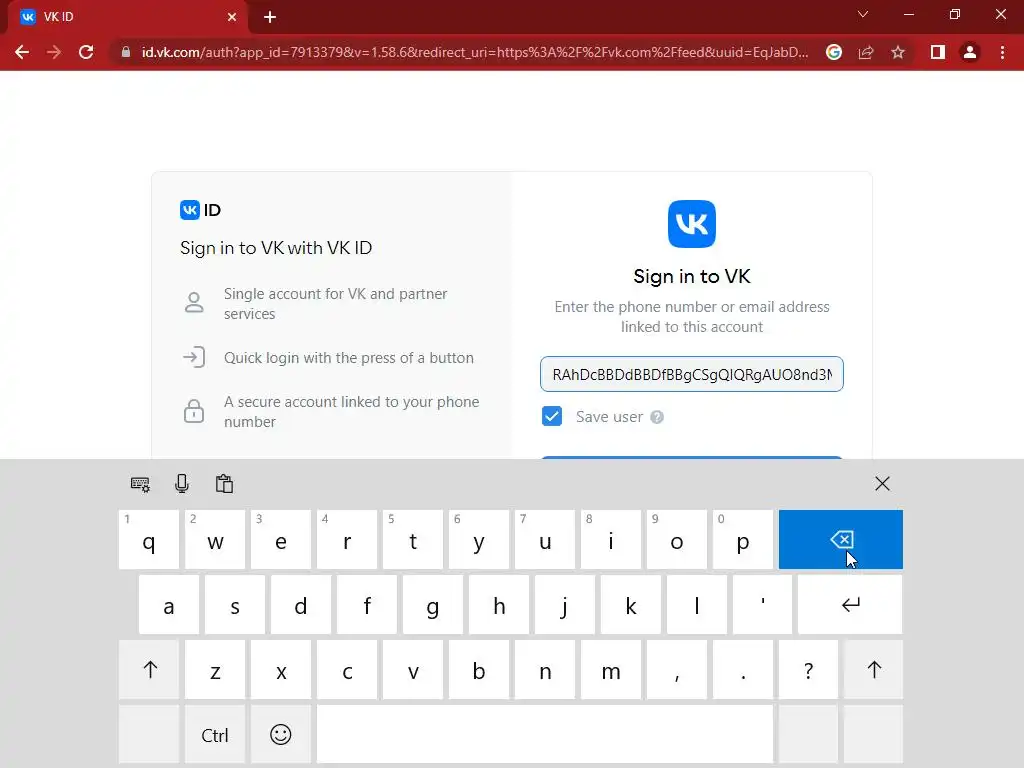Tap the r key

pyautogui.click(x=347, y=539)
